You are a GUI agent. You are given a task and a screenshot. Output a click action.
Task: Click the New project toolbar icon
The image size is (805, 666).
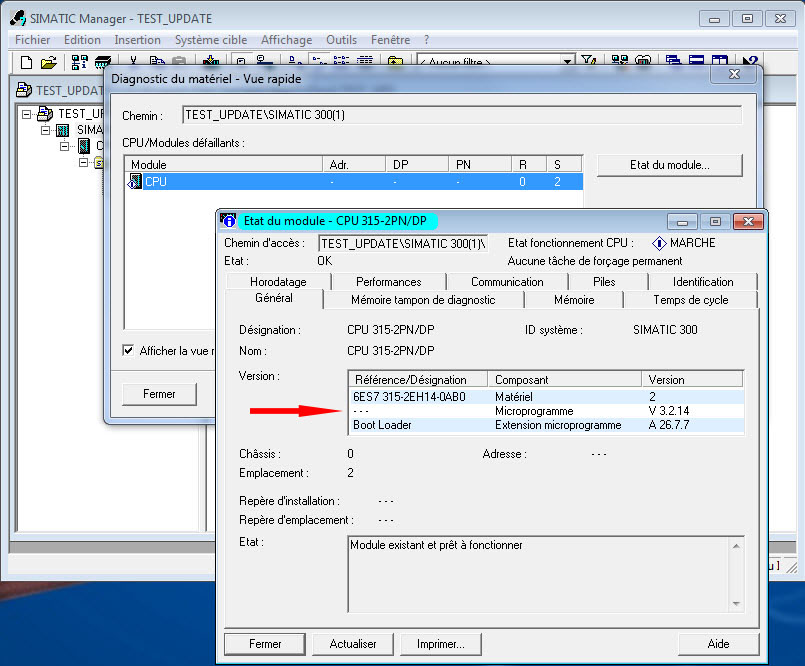click(x=26, y=63)
